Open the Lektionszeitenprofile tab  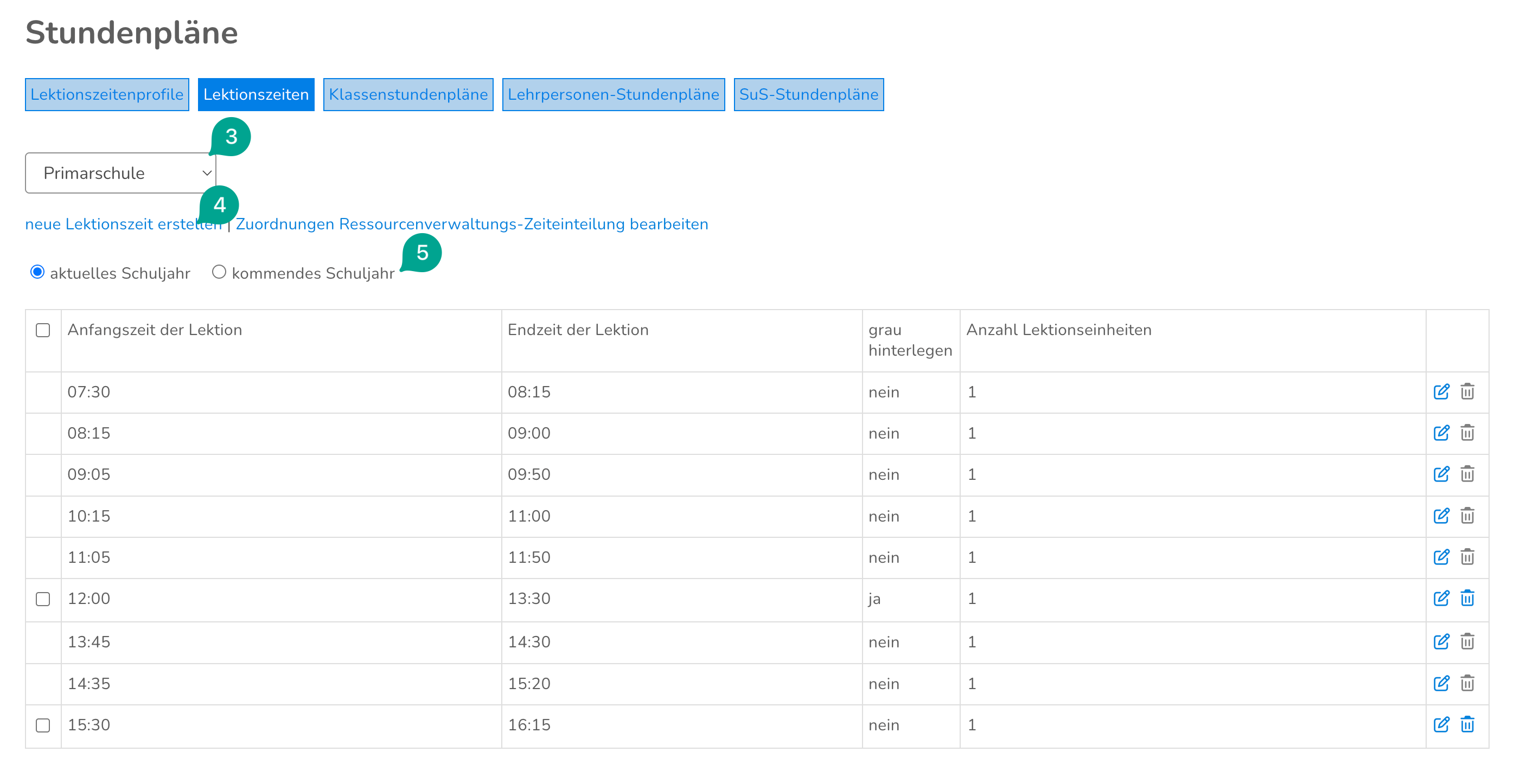pos(107,94)
